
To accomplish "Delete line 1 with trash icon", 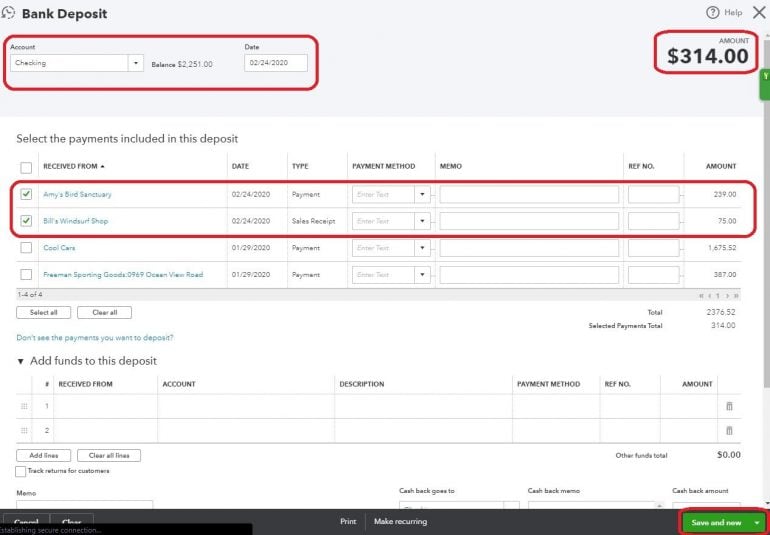I will 729,406.
